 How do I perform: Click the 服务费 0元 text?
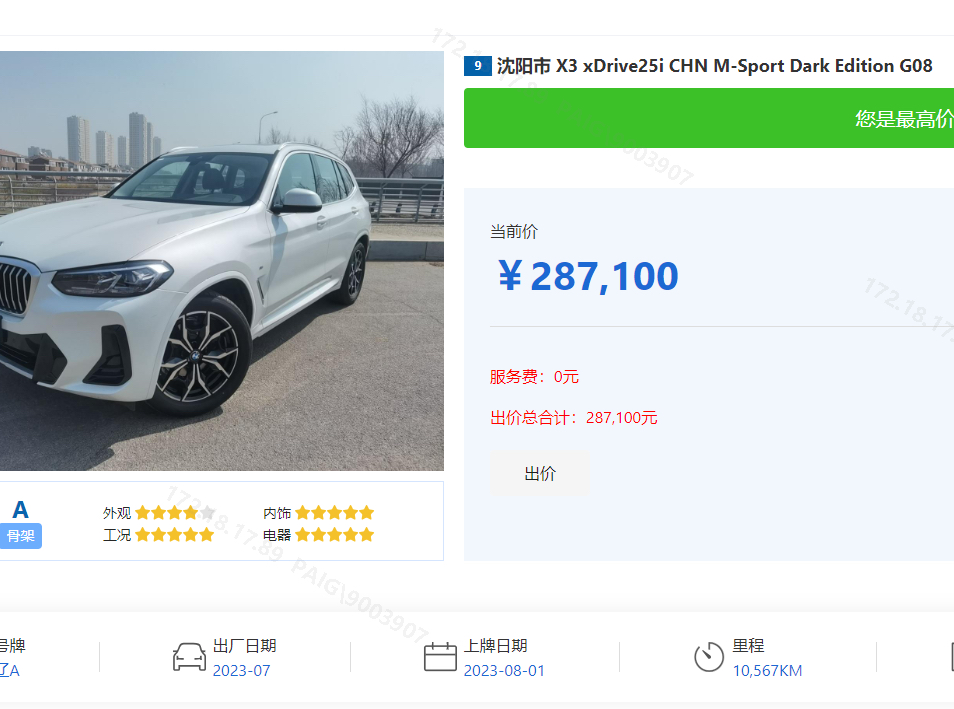coord(534,377)
